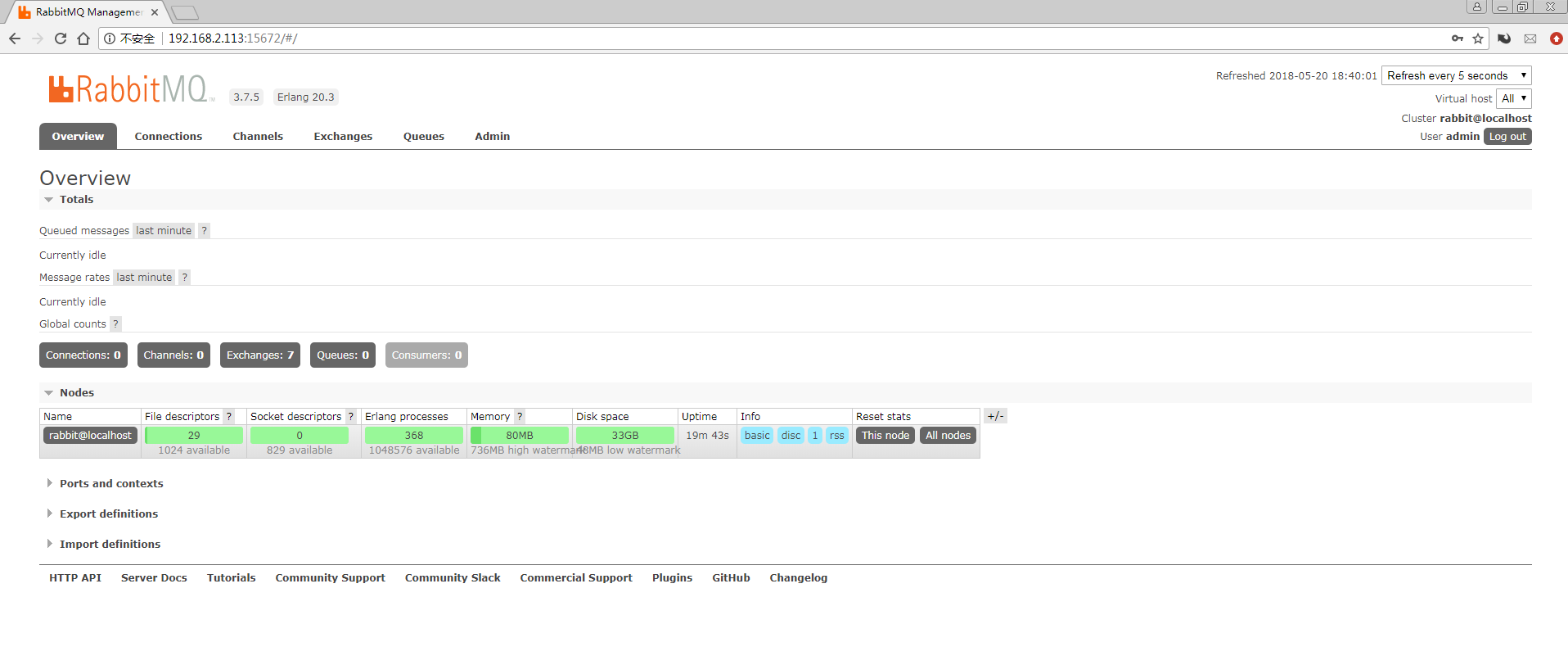1568x656 pixels.
Task: Open the rabbit@localhost node link
Action: tap(90, 436)
